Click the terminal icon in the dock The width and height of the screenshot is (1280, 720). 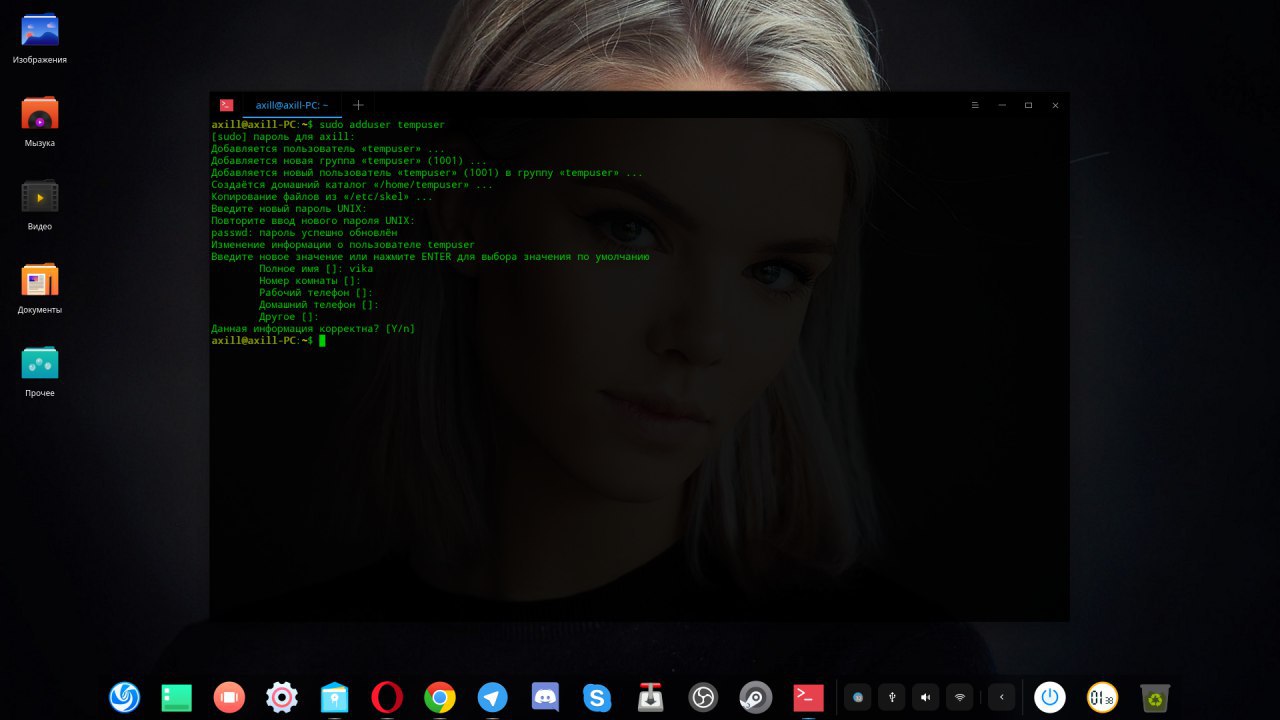(808, 697)
